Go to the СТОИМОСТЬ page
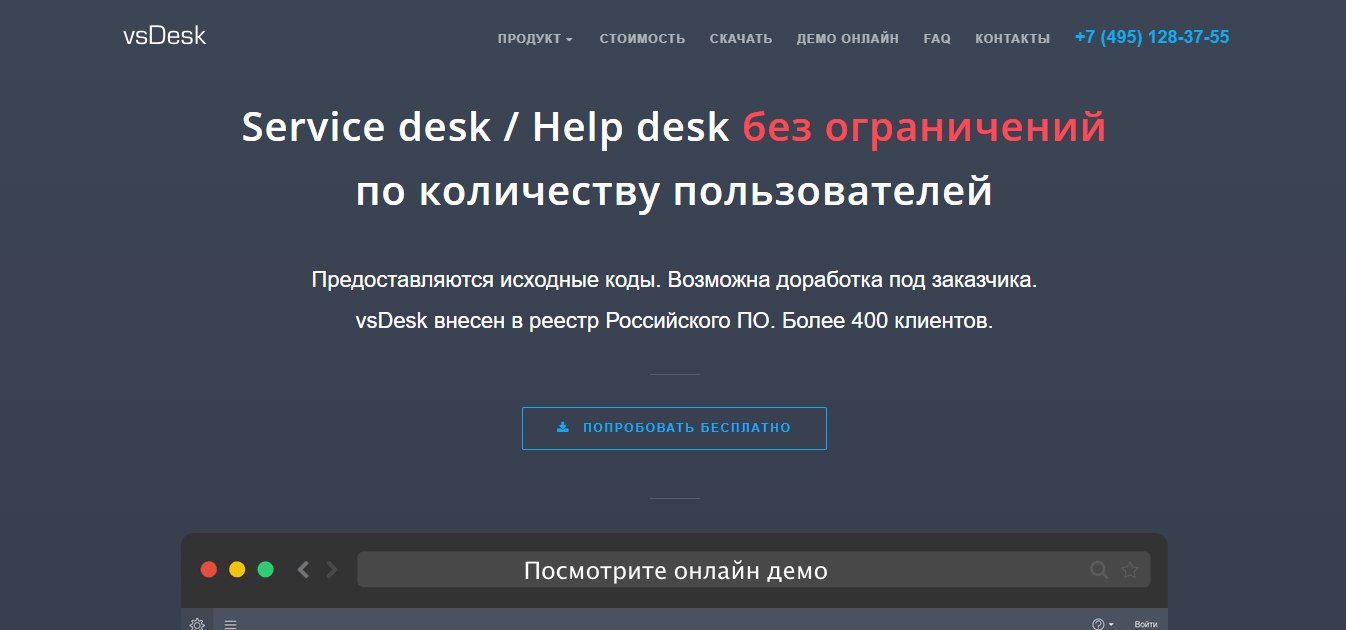 pos(642,39)
